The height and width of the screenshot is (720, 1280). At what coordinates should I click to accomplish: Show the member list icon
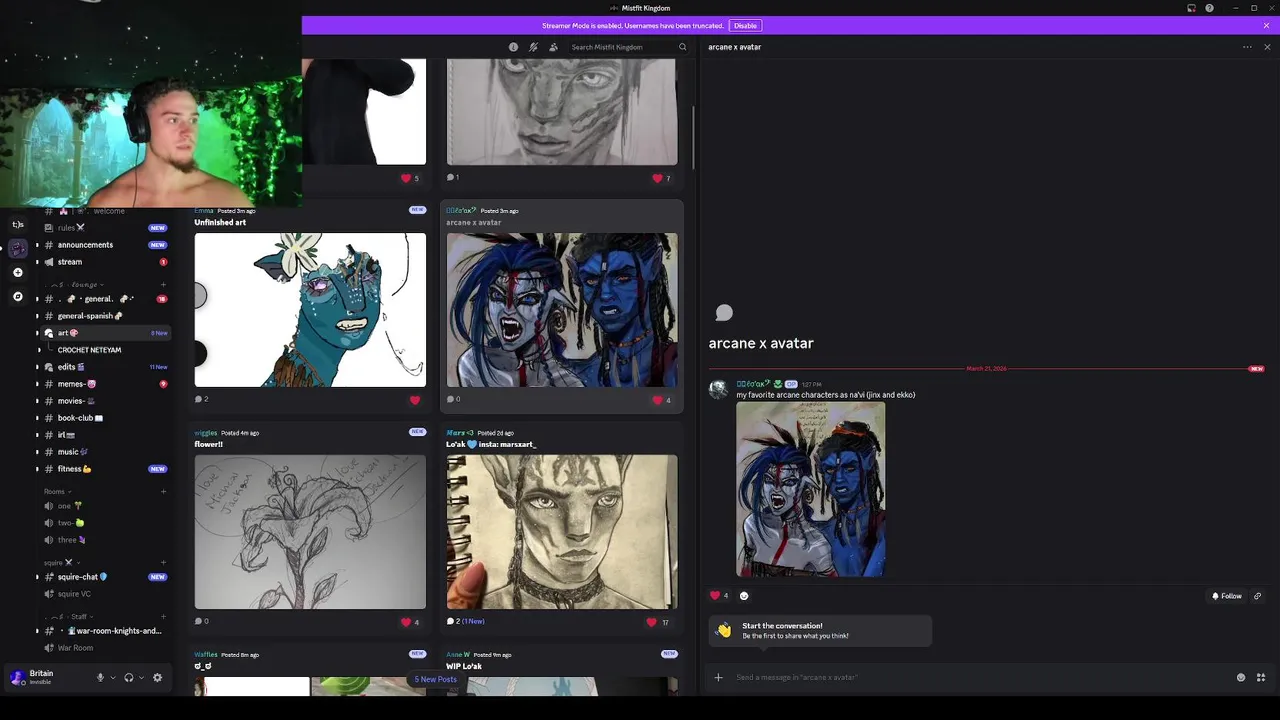(553, 47)
